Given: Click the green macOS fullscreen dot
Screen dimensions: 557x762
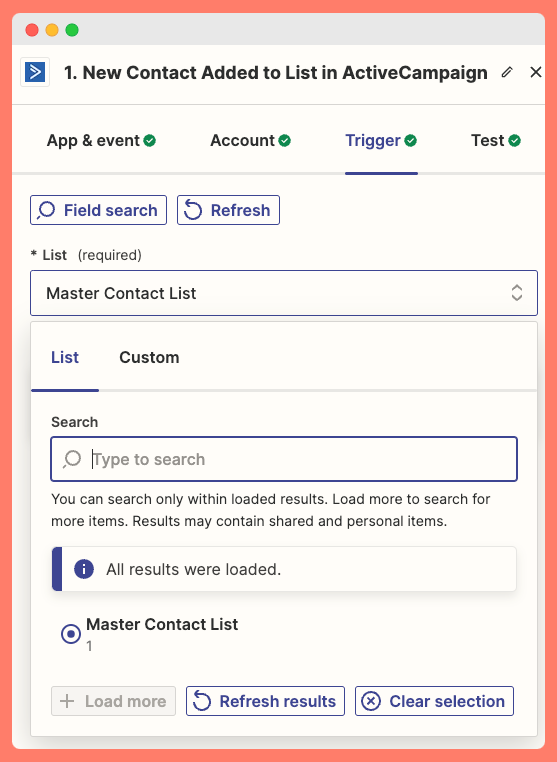Looking at the screenshot, I should (x=72, y=30).
